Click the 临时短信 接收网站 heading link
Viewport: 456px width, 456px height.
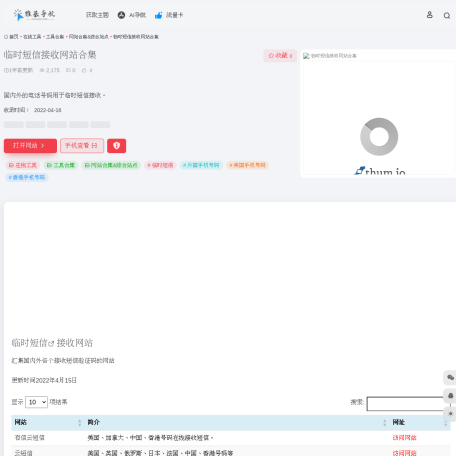coord(52,343)
